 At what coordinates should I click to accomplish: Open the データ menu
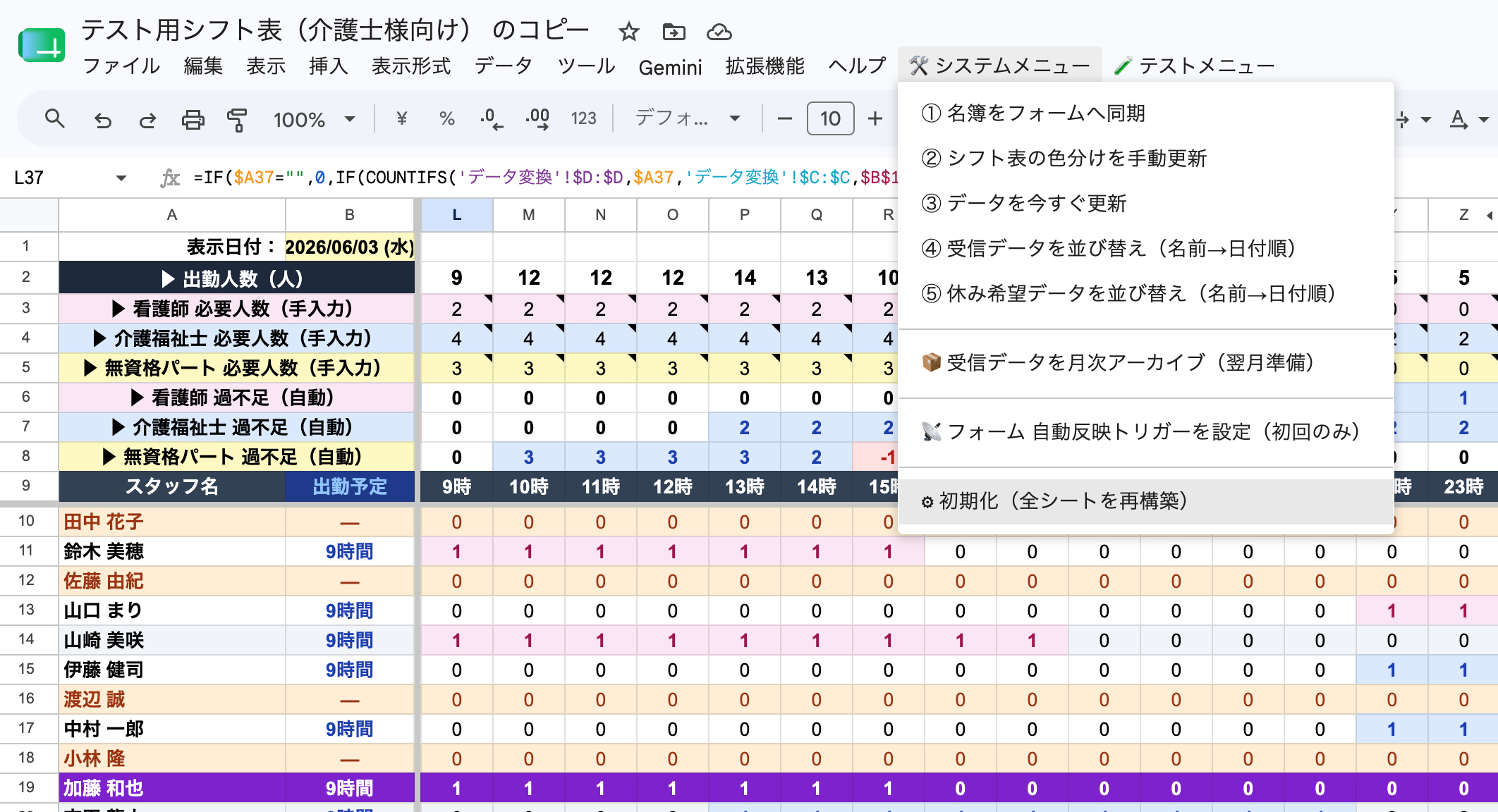point(504,66)
